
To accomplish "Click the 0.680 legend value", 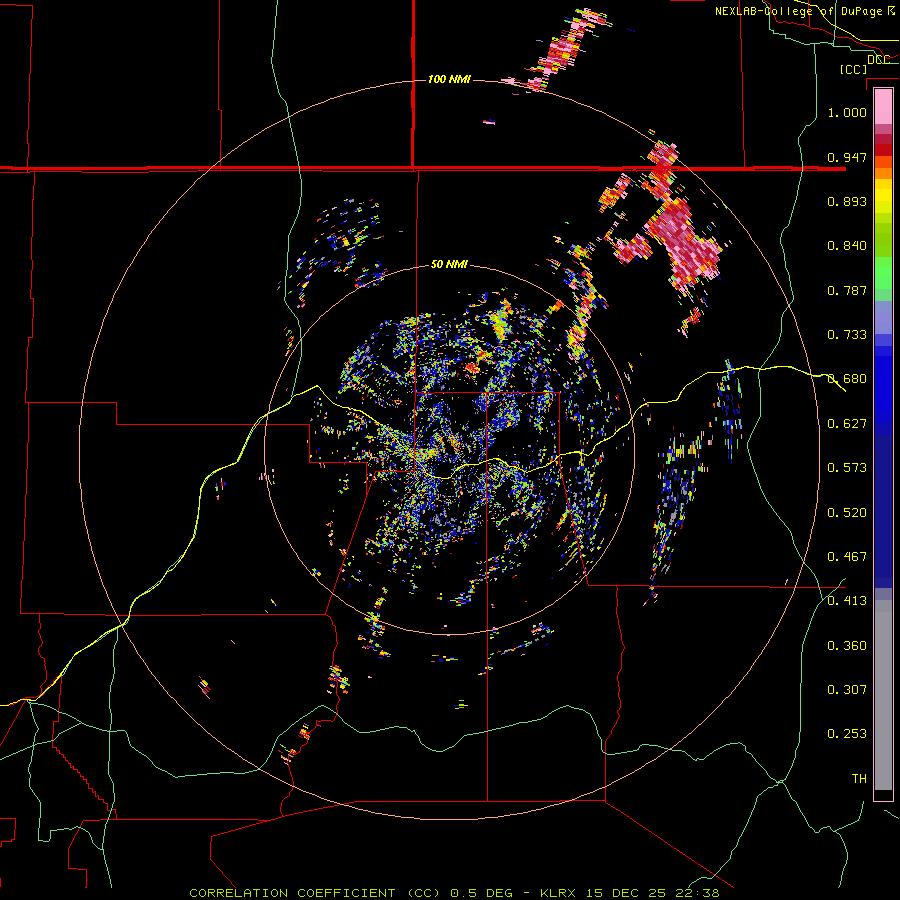I will point(847,379).
